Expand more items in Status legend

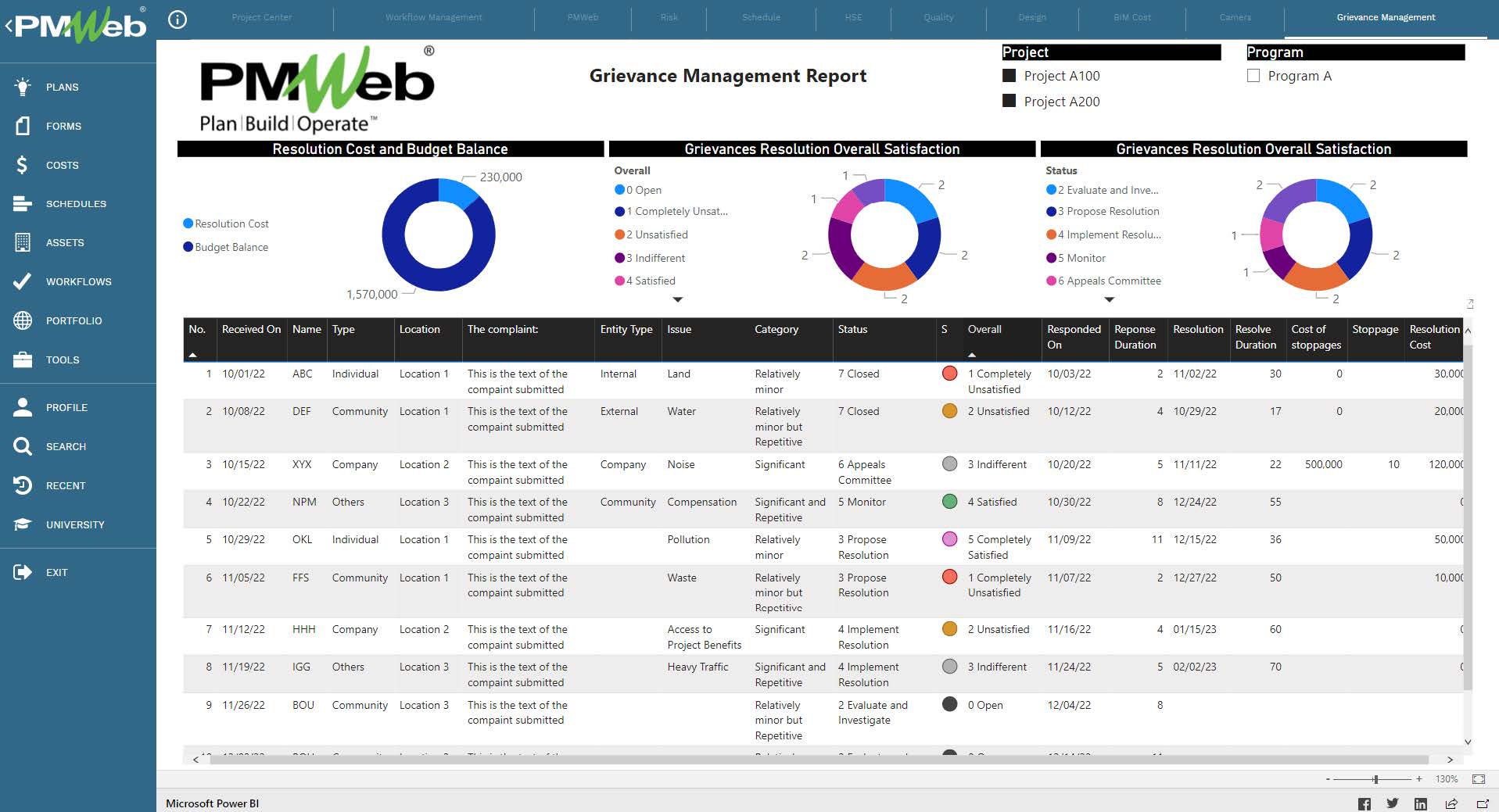[x=1109, y=299]
